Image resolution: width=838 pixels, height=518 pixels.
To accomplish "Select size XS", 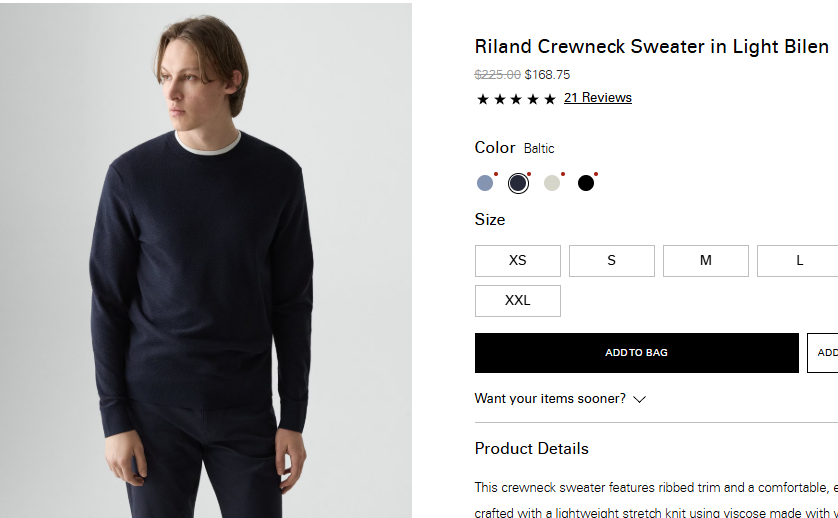I will click(517, 261).
